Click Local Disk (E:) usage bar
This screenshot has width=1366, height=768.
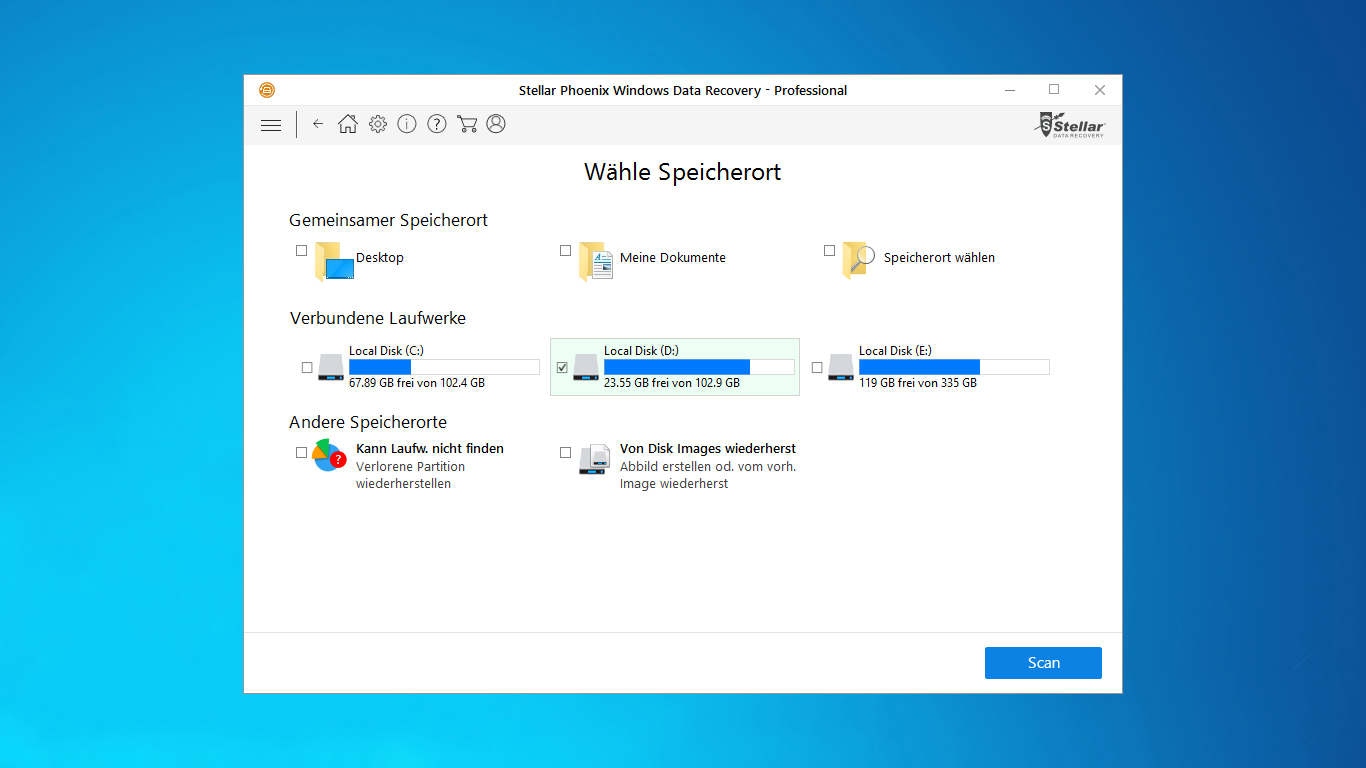954,367
